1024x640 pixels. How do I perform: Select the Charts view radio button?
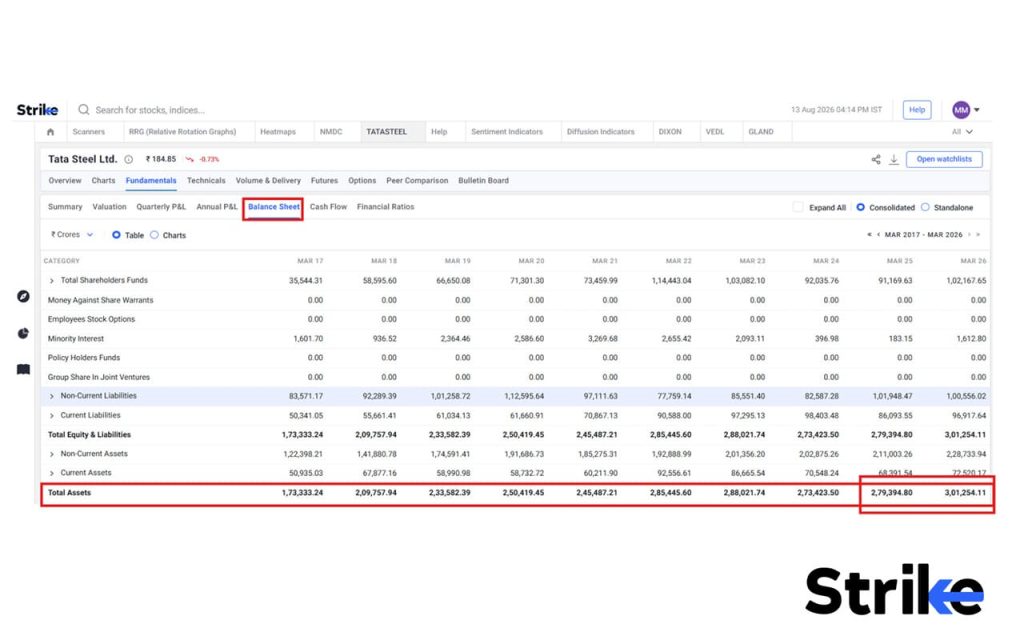coord(155,235)
